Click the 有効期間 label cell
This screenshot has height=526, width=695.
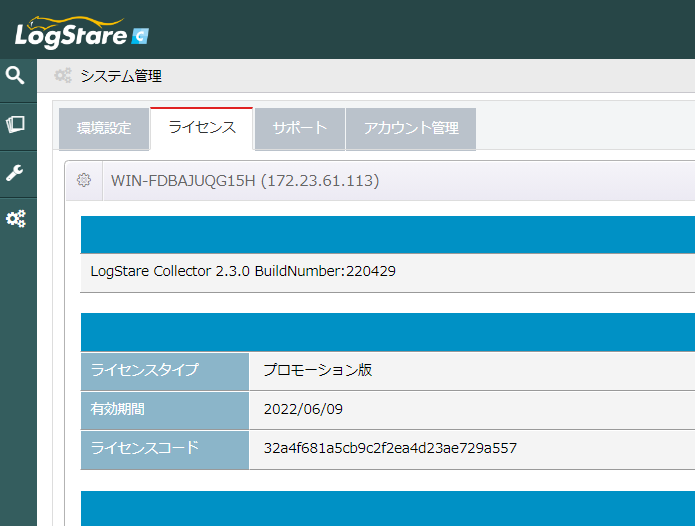[165, 410]
